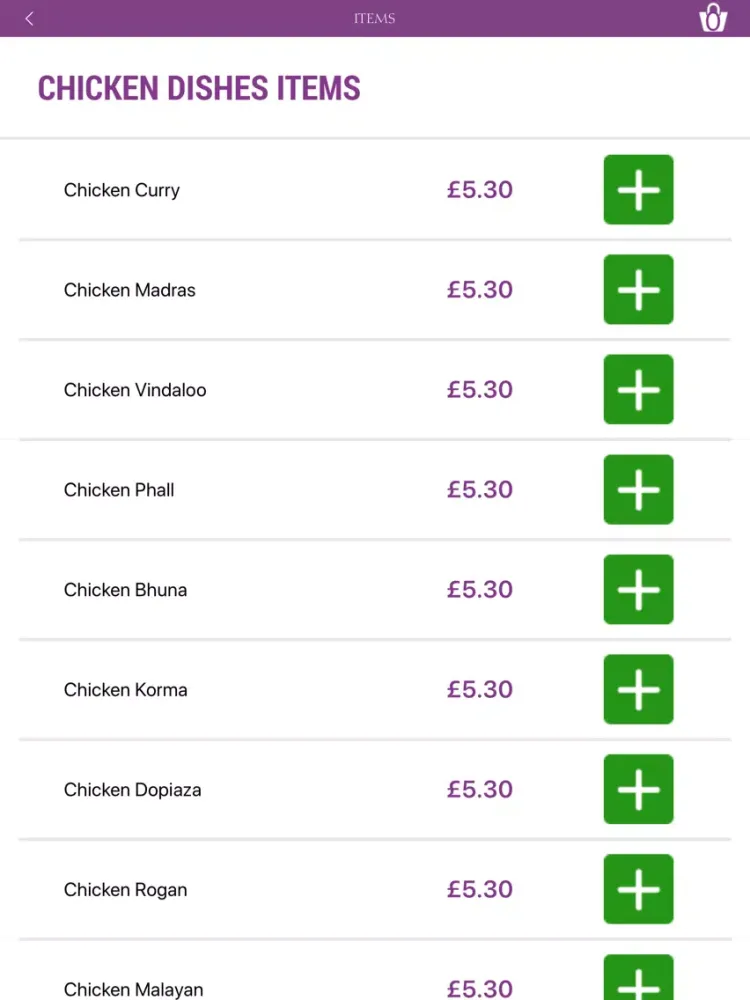Click the Chicken Dishes Items heading
The image size is (750, 1000).
pyautogui.click(x=199, y=88)
